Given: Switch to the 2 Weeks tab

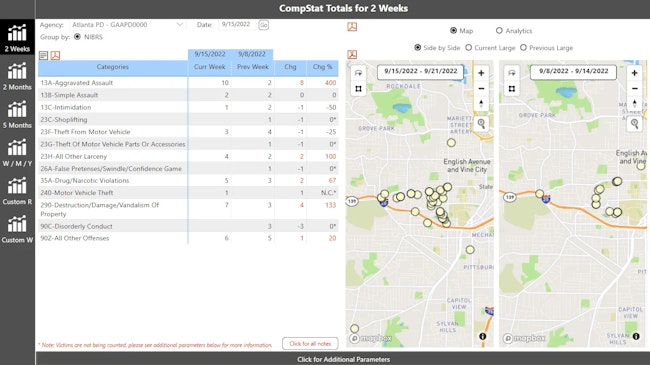Looking at the screenshot, I should (x=17, y=38).
